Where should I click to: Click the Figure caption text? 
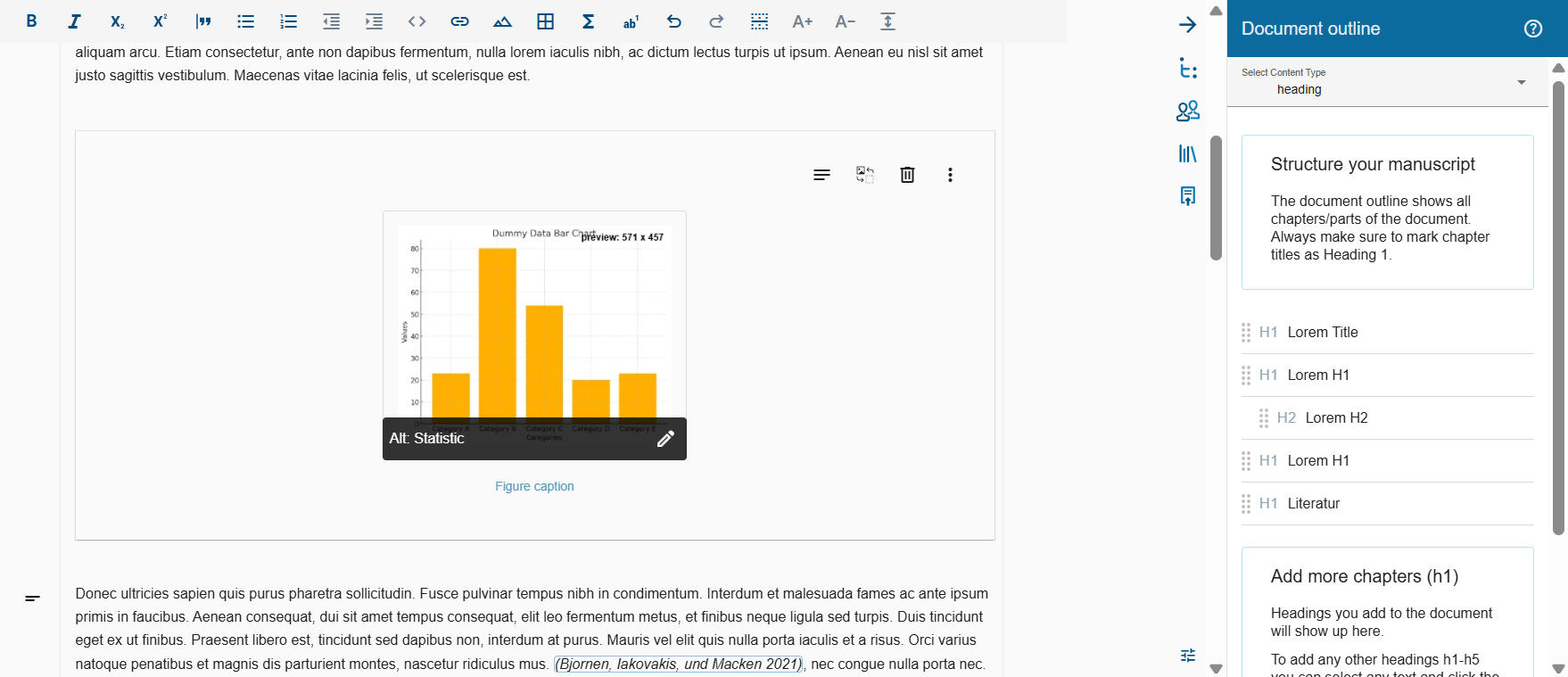pyautogui.click(x=534, y=486)
